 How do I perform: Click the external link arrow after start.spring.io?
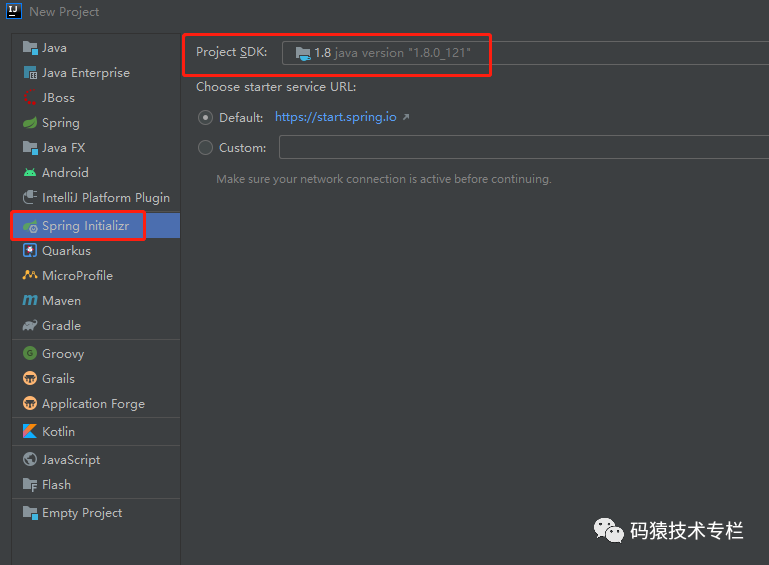(406, 117)
